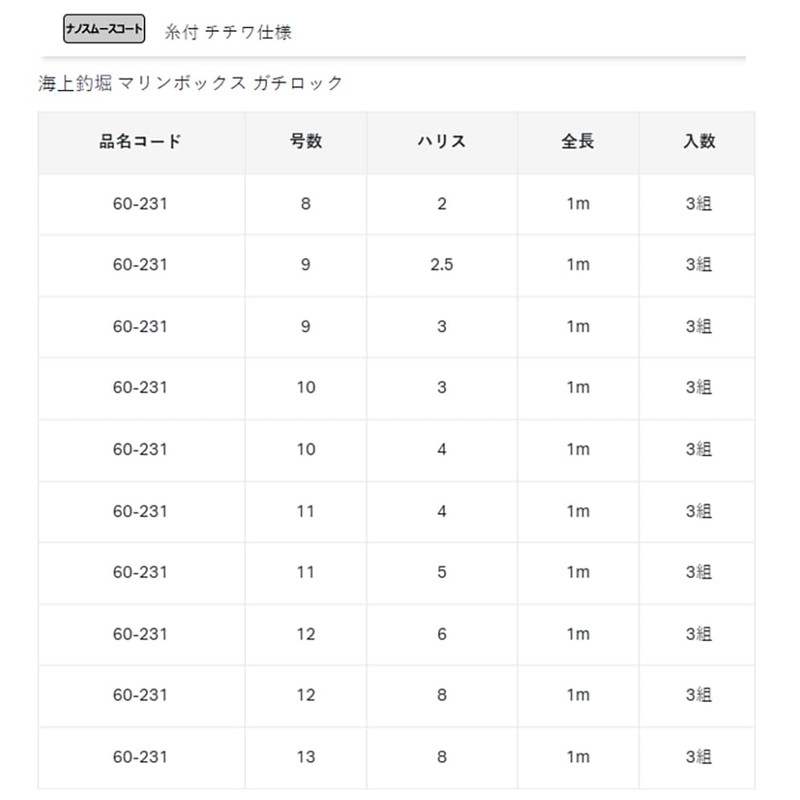Click the 品名コード column header
This screenshot has width=800, height=800.
[141, 142]
